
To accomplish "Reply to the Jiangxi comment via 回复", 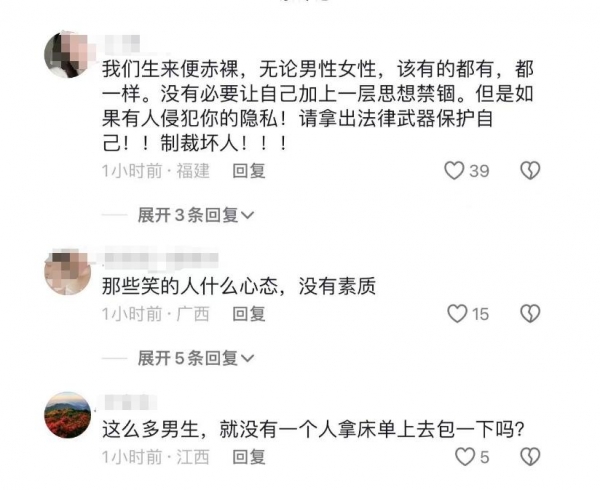I will click(249, 457).
